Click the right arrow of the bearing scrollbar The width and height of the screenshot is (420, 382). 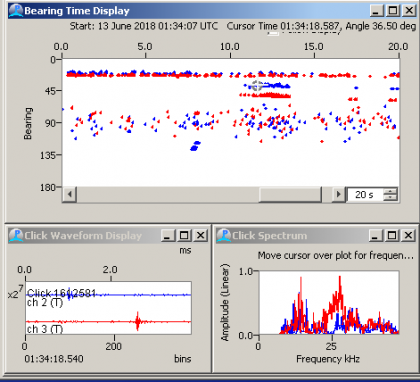coord(339,194)
